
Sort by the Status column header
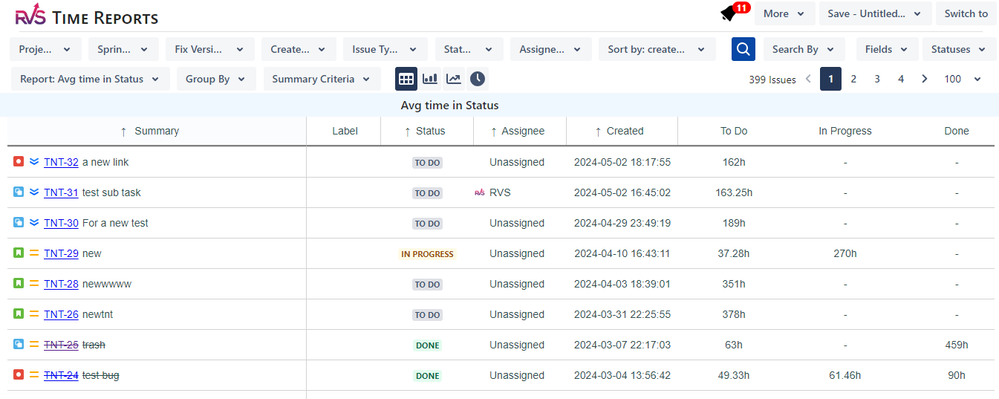[426, 131]
